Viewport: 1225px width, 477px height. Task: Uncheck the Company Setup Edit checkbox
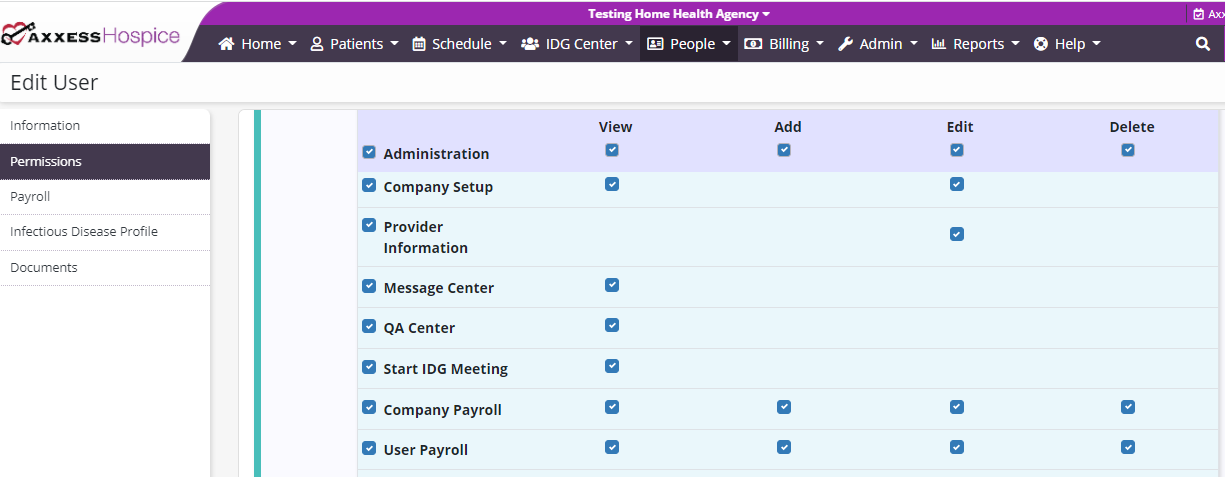[x=957, y=184]
